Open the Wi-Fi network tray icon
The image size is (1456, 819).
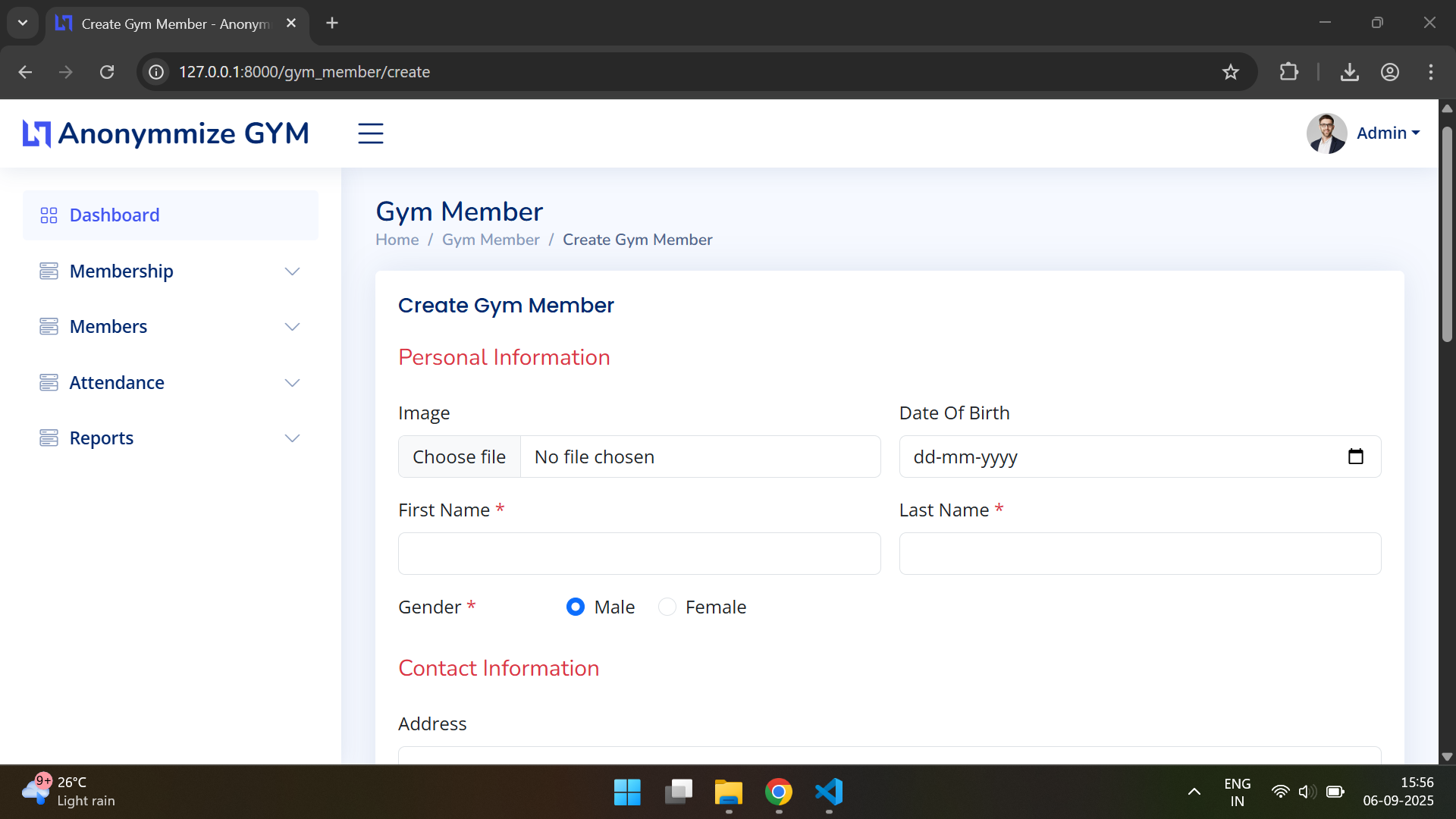[1280, 792]
